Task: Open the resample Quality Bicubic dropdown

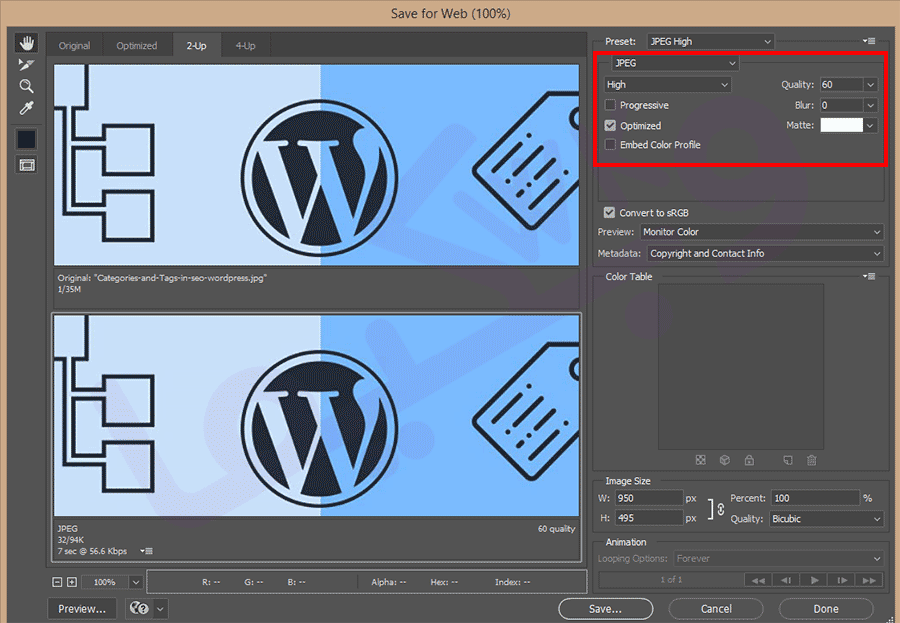Action: coord(827,518)
